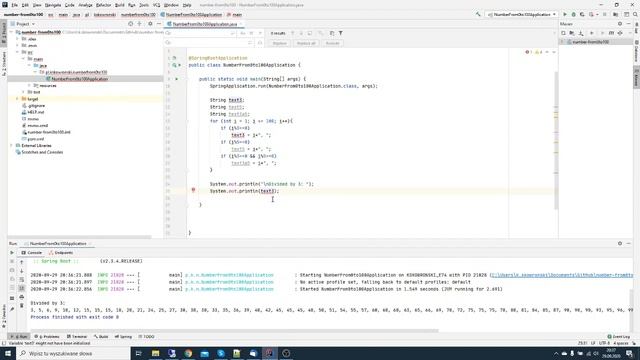Collapse the src folder in project tree
This screenshot has height=360, width=640.
[17, 52]
